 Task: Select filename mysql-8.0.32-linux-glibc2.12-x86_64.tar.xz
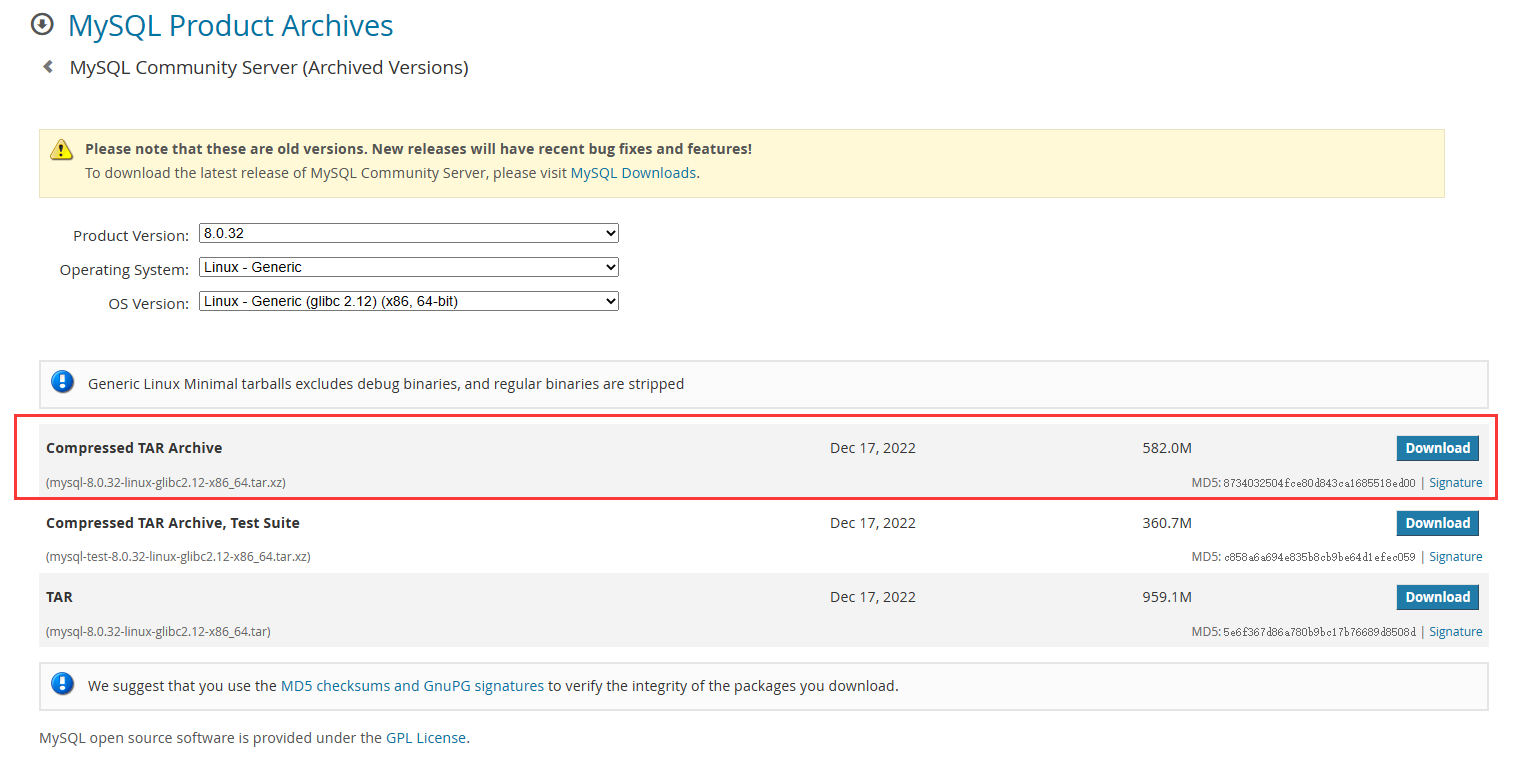(166, 482)
